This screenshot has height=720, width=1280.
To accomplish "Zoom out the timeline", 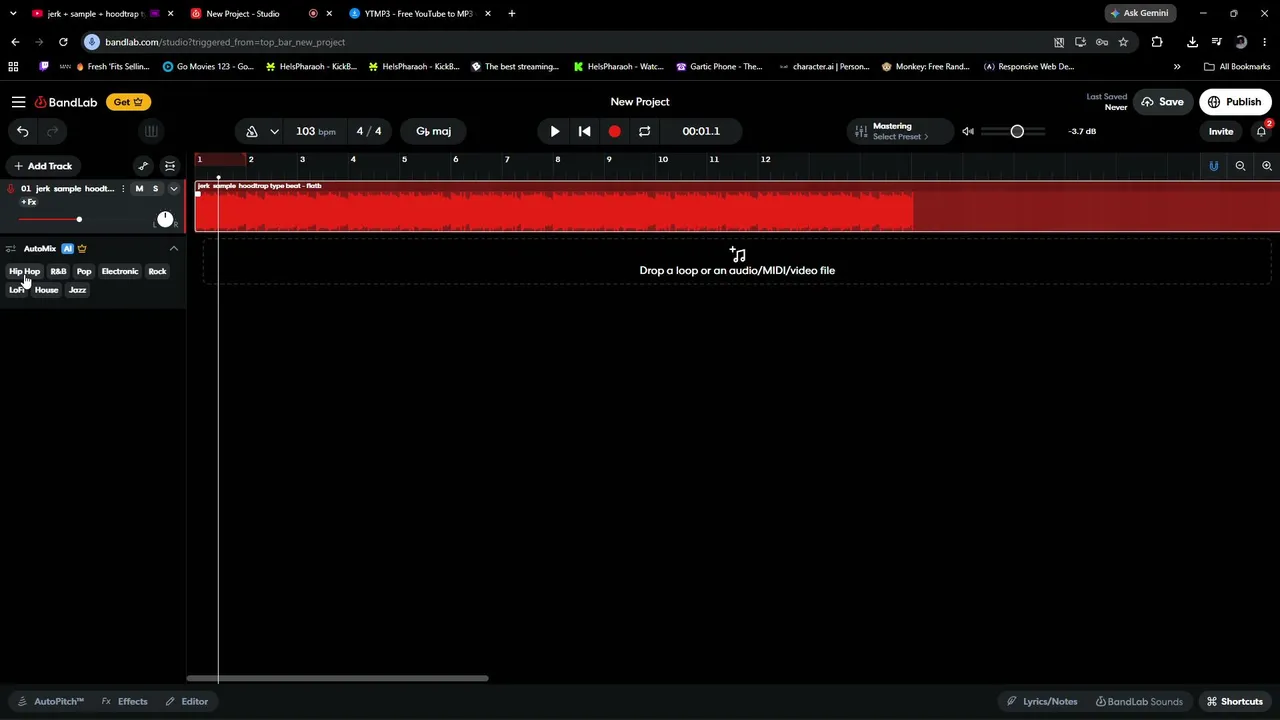I will coord(1240,166).
